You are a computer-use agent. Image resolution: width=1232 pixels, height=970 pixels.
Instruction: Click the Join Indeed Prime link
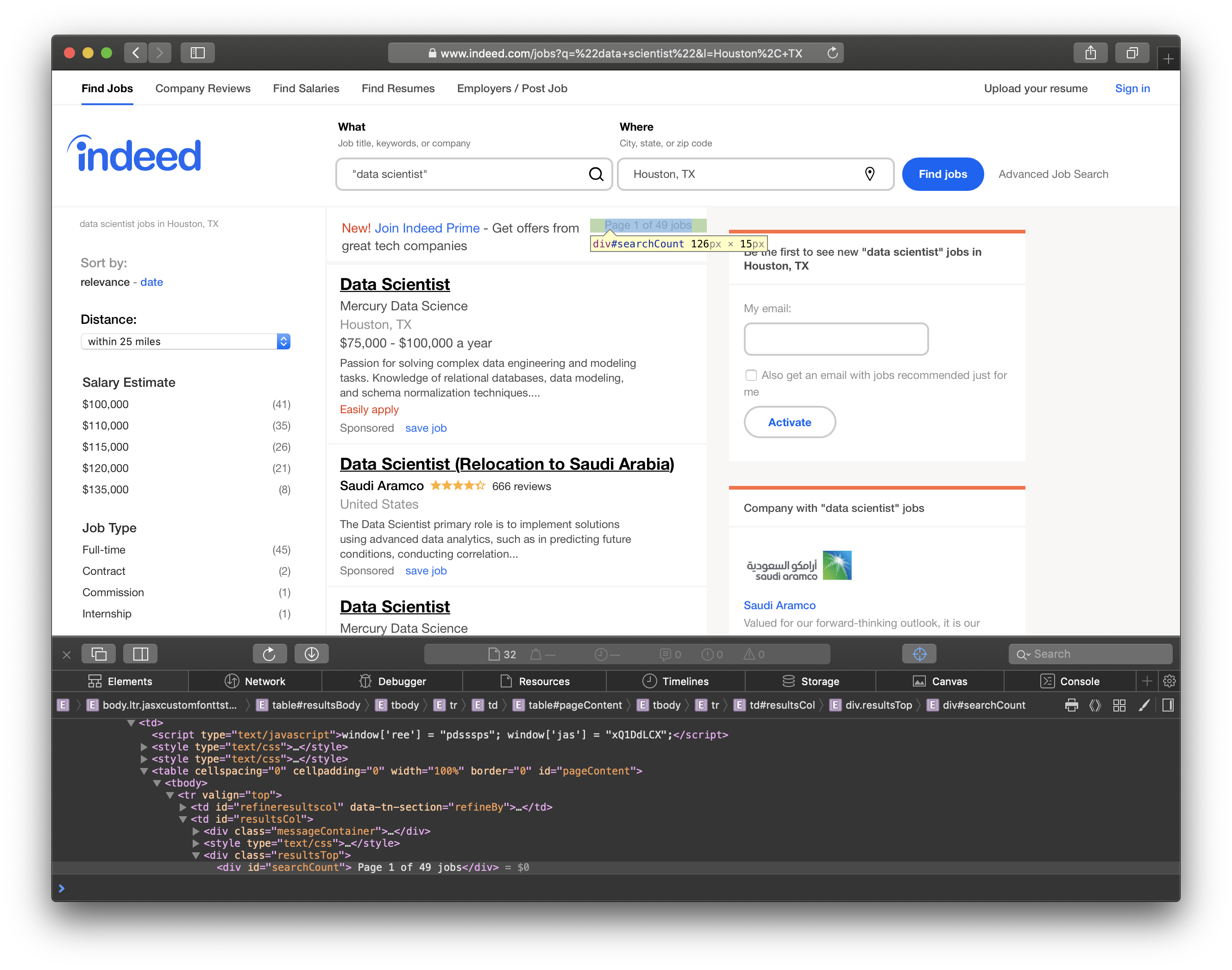click(x=427, y=228)
